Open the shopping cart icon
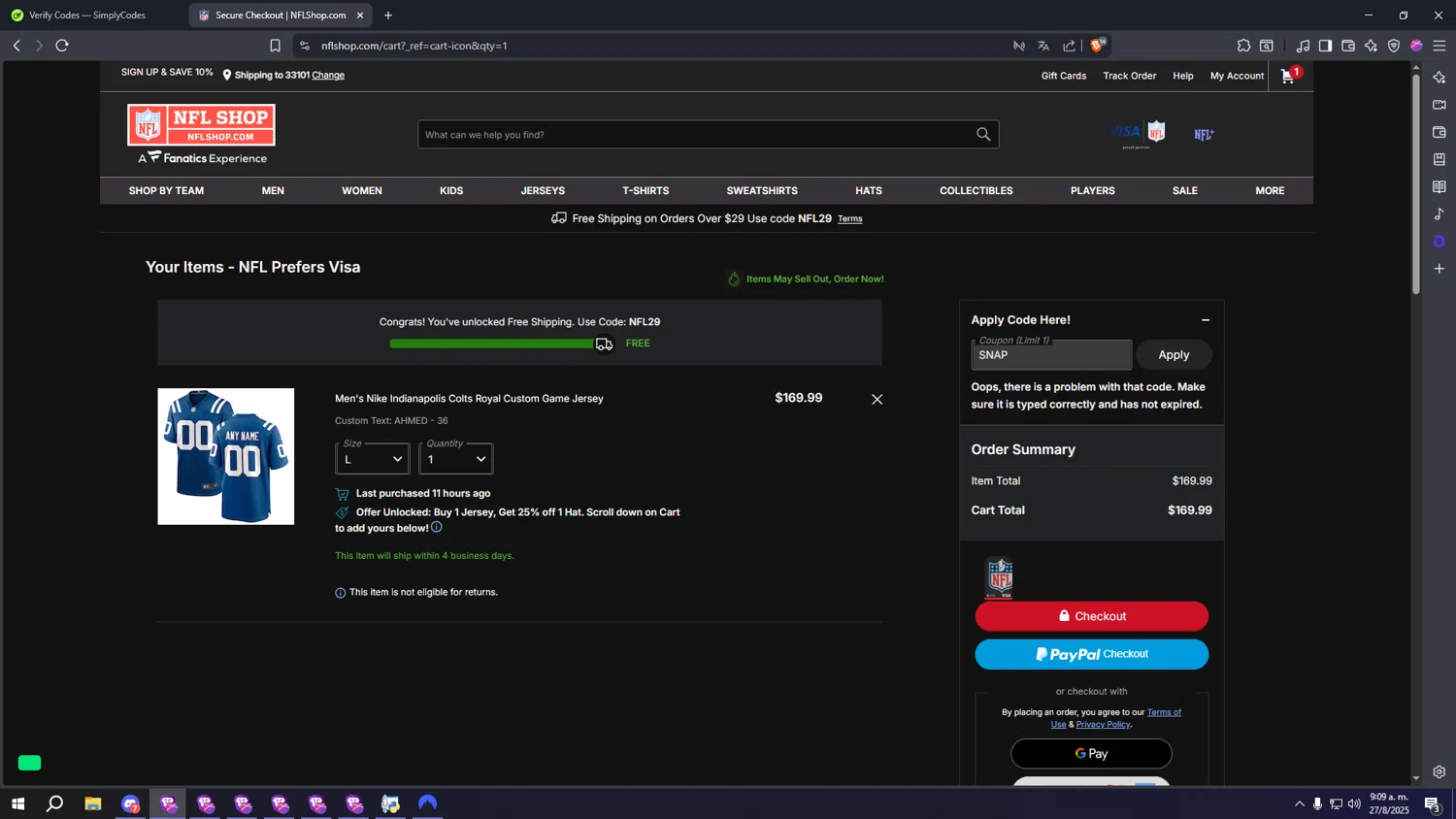The height and width of the screenshot is (819, 1456). (1289, 76)
